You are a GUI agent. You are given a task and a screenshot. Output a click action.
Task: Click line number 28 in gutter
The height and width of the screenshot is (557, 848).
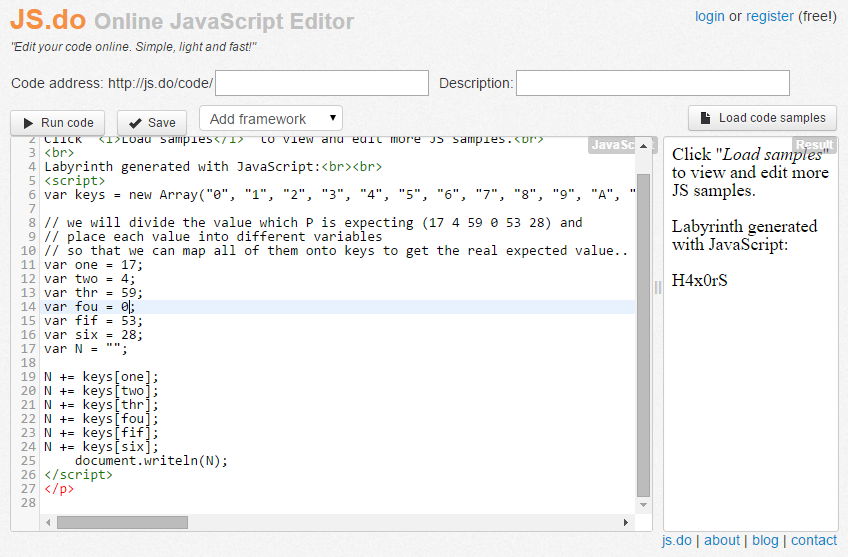tap(28, 503)
